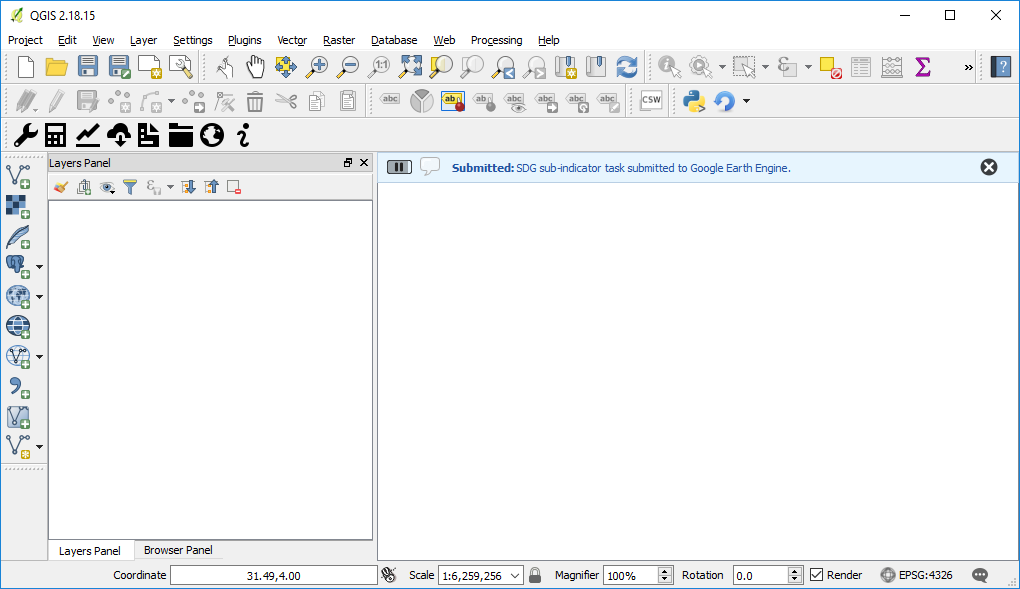The height and width of the screenshot is (589, 1020).
Task: Click the Coordinate input field
Action: click(273, 575)
